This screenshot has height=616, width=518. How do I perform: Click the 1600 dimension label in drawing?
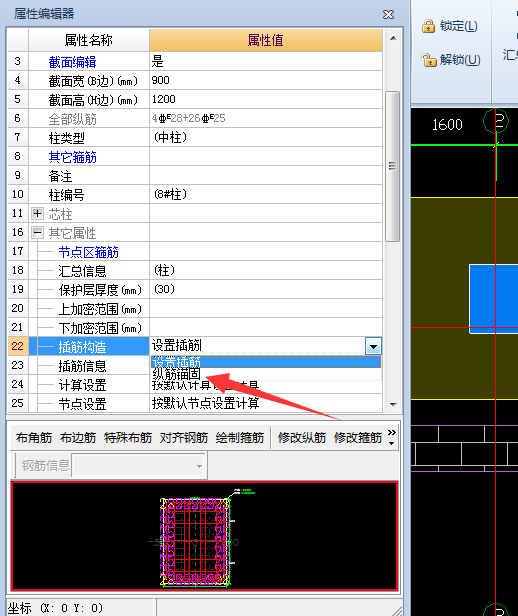[x=447, y=125]
